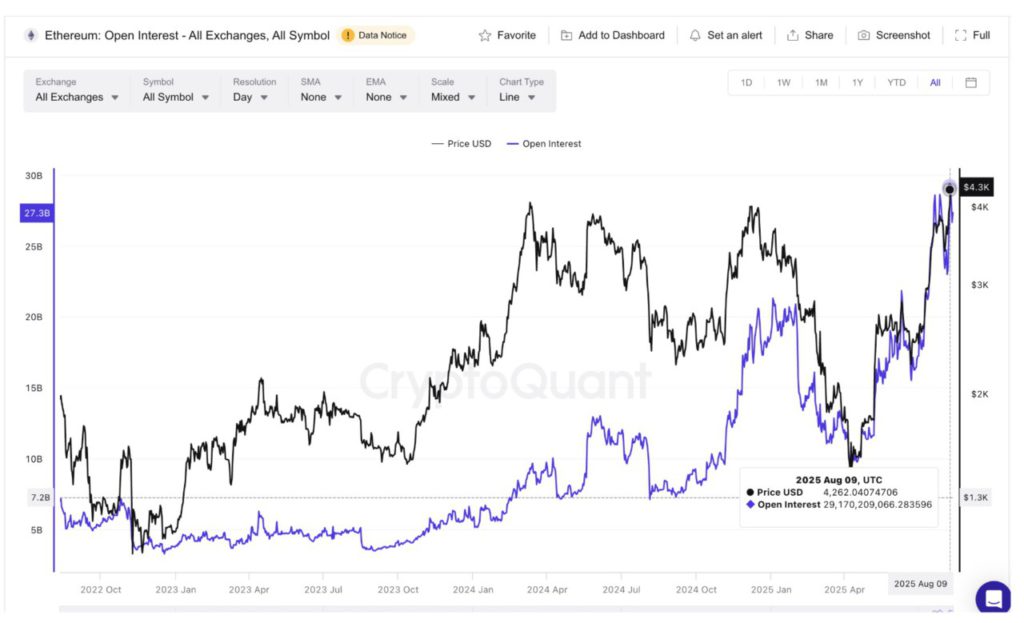Select the 1Y time range tab
Image resolution: width=1024 pixels, height=623 pixels.
click(x=857, y=82)
